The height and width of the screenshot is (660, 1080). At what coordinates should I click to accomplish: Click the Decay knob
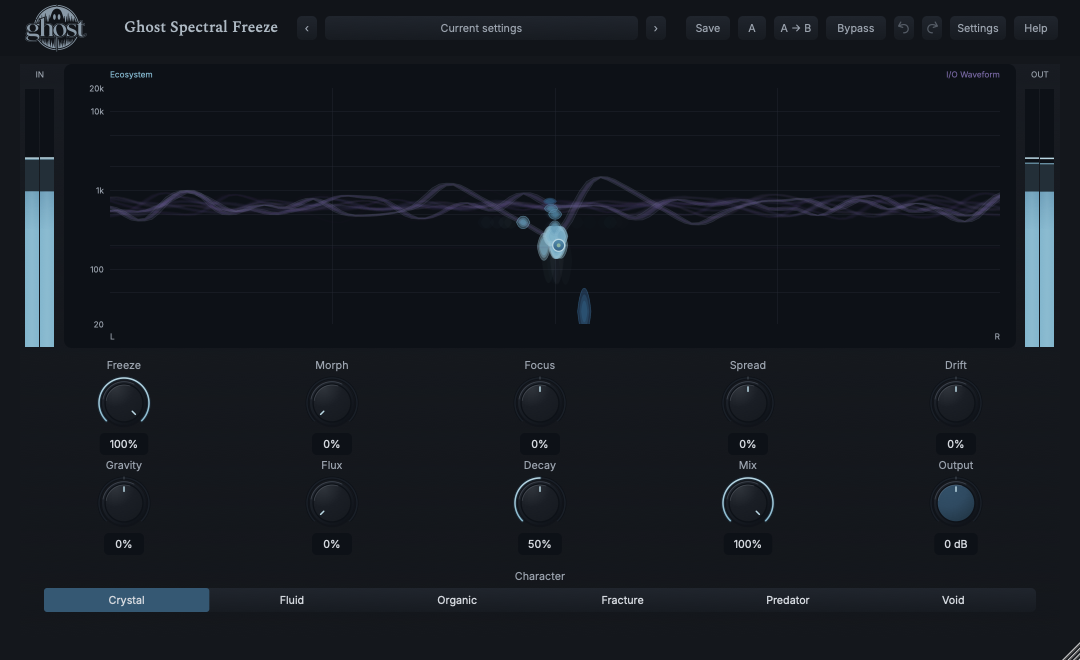click(x=539, y=503)
